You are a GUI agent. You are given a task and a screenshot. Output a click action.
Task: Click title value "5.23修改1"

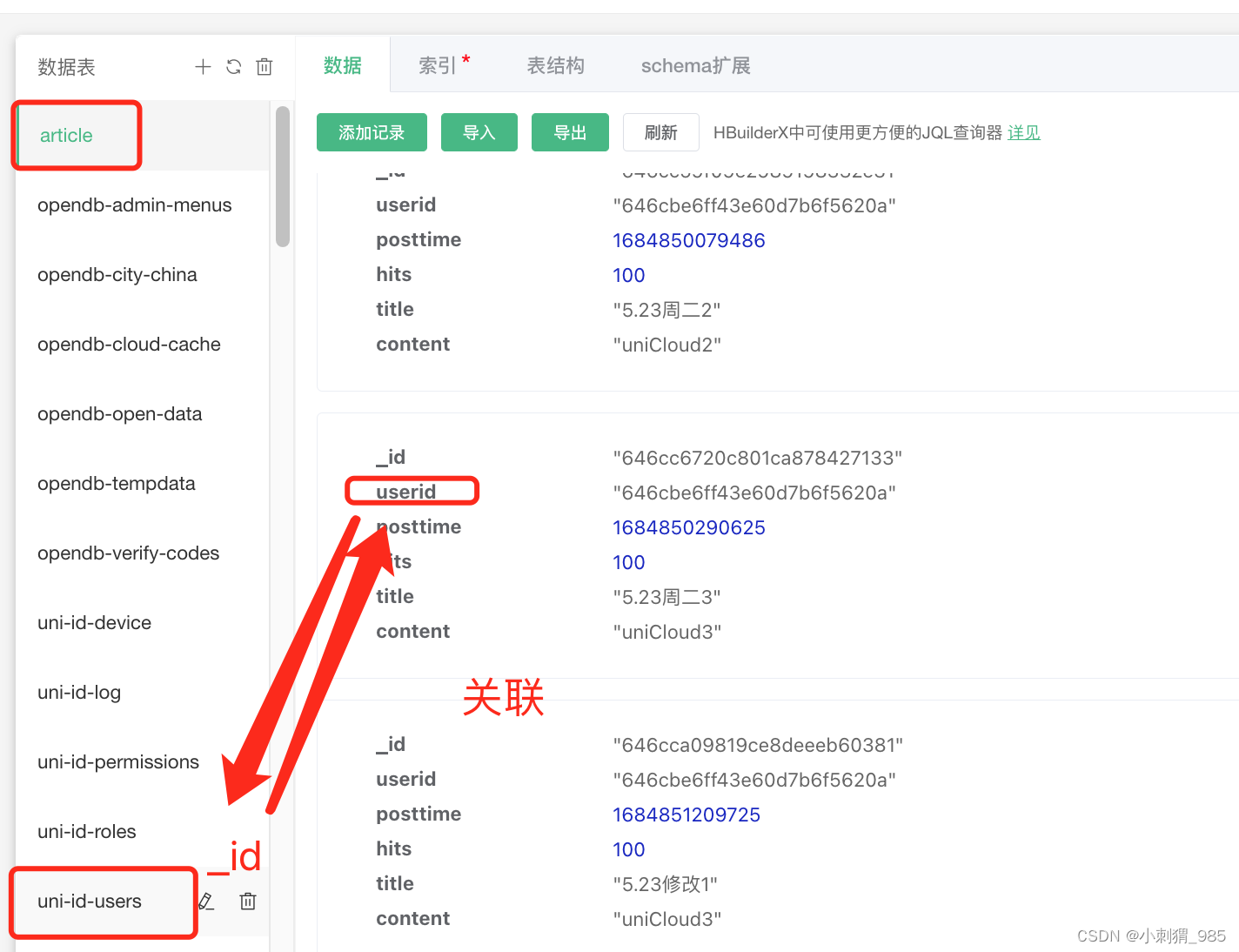click(x=666, y=884)
